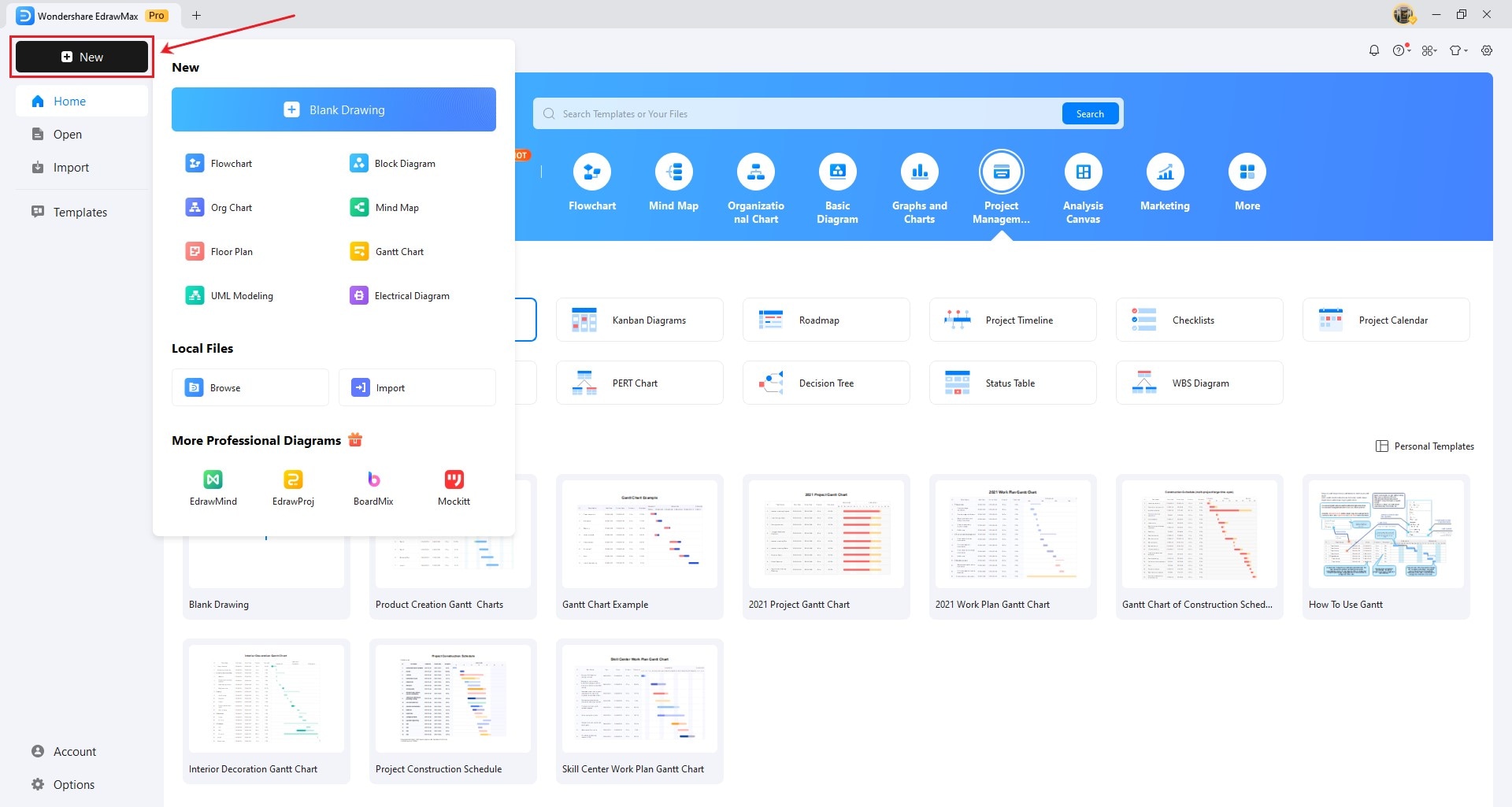View Personal Templates

(1425, 446)
